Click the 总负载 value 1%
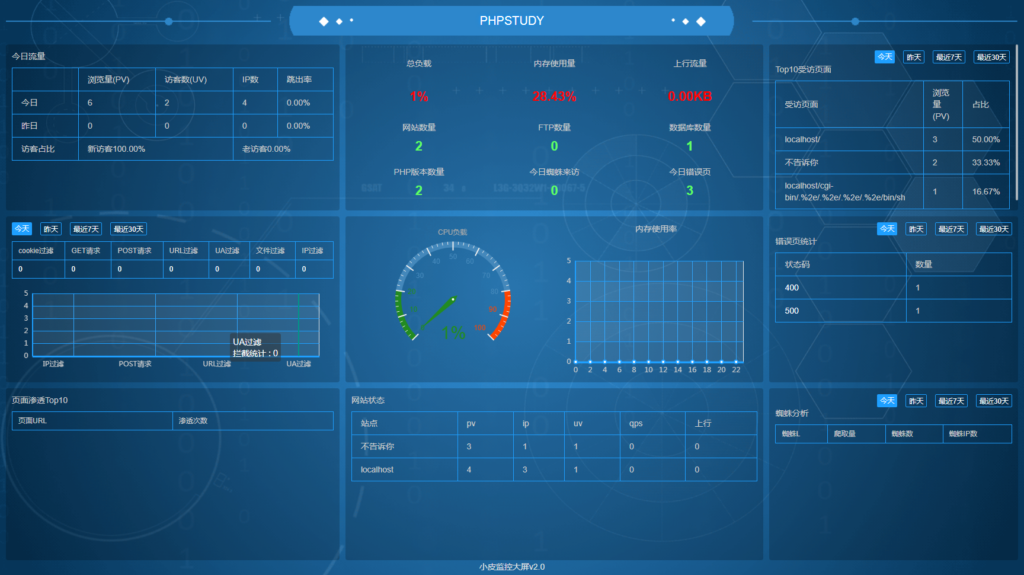Screen dimensions: 1024x575 (419, 97)
